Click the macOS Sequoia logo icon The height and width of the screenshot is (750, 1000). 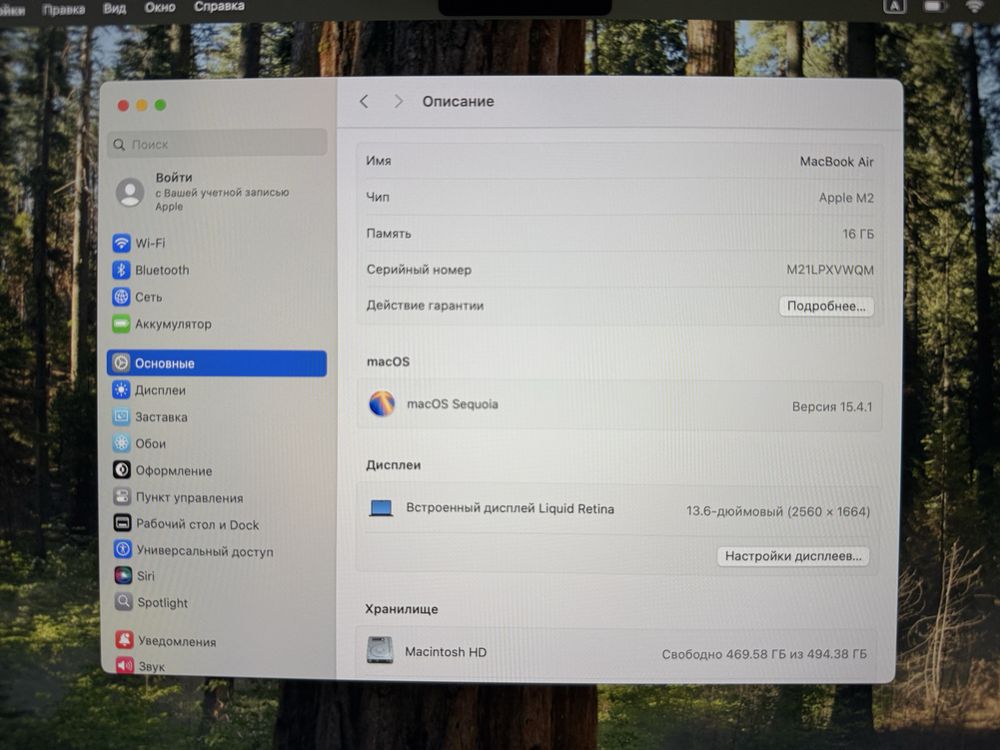382,404
